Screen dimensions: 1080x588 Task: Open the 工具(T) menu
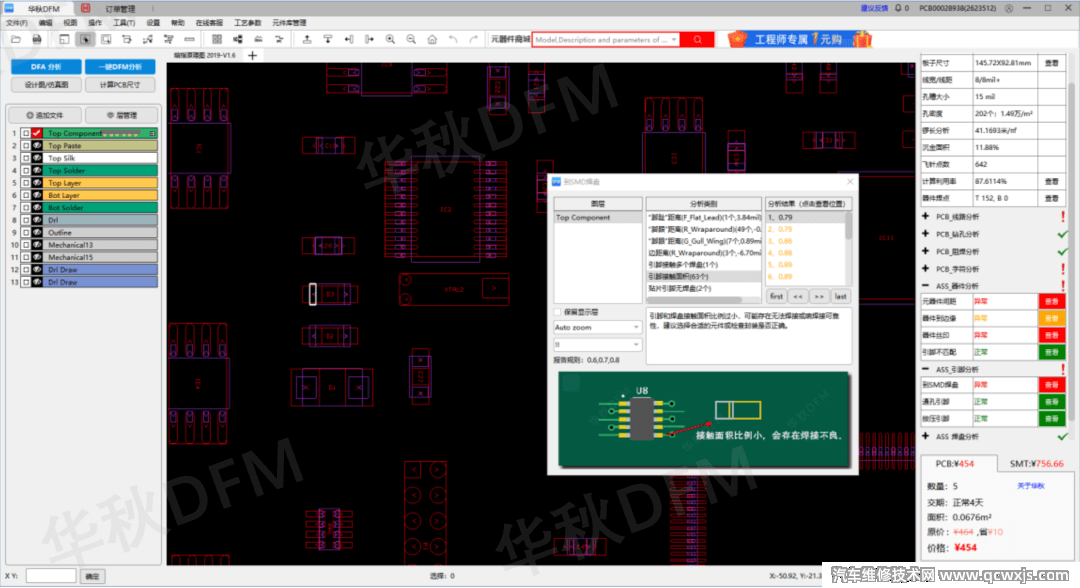[x=124, y=22]
